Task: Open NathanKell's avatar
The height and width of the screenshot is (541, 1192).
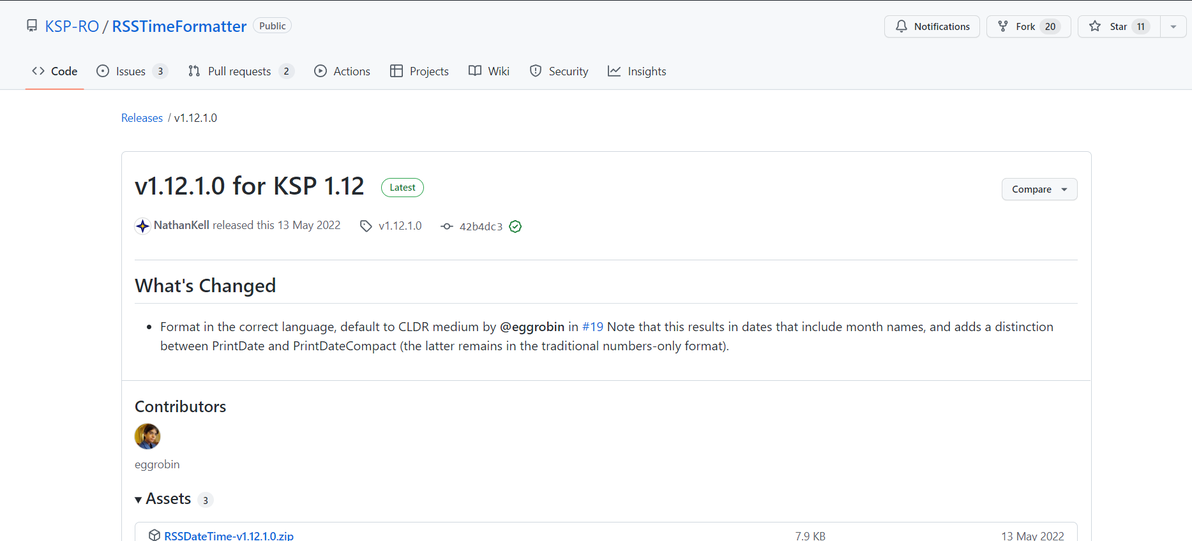Action: 143,226
